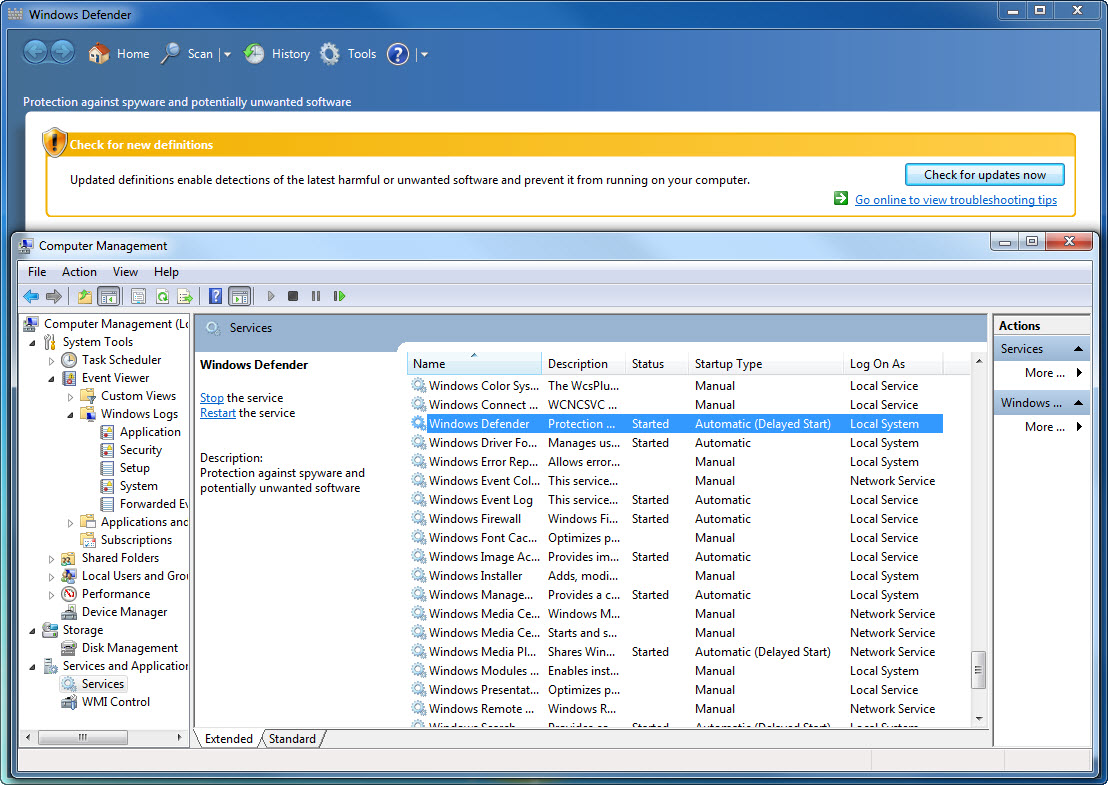Open scan options dropdown arrow
Viewport: 1108px width, 785px height.
(227, 54)
